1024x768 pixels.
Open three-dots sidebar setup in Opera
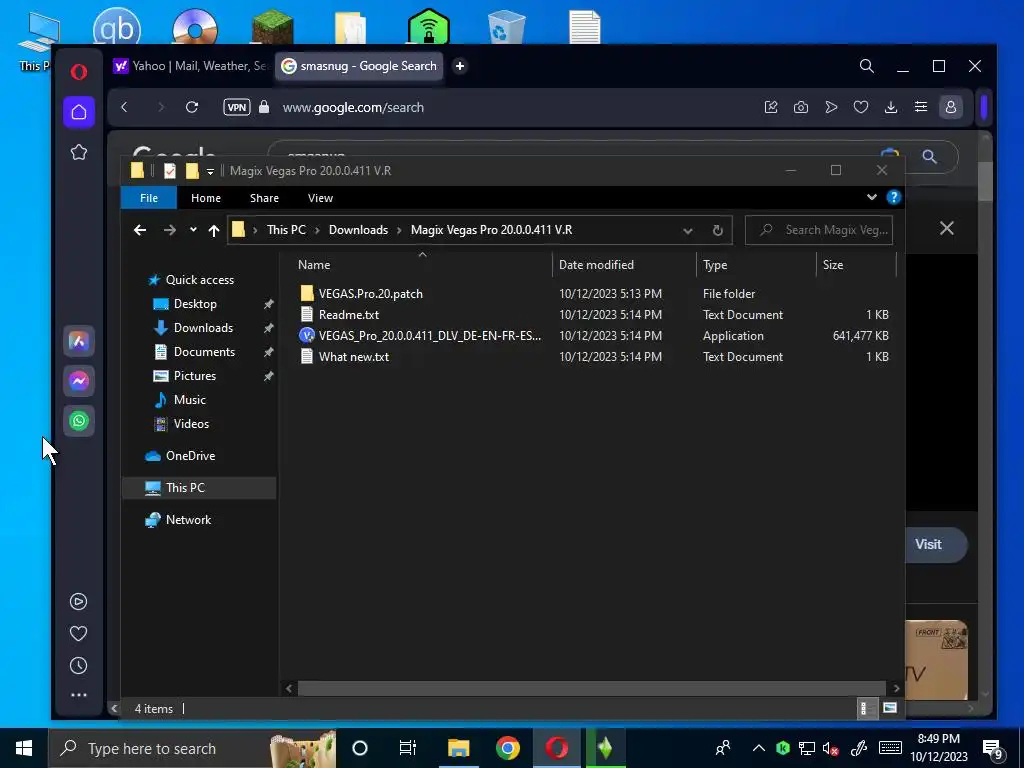(78, 696)
